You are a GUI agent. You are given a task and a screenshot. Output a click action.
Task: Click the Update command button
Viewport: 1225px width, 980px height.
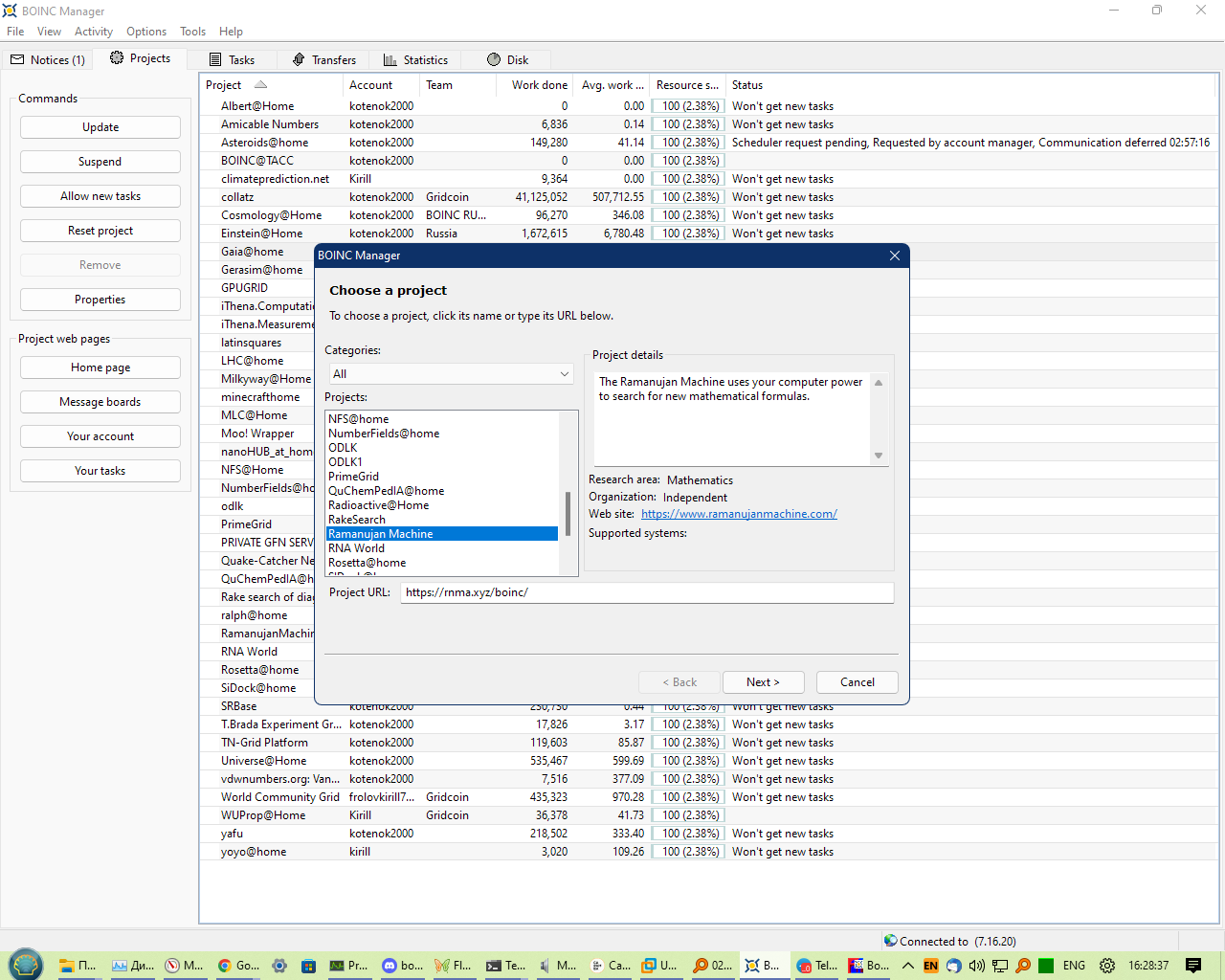[x=100, y=127]
